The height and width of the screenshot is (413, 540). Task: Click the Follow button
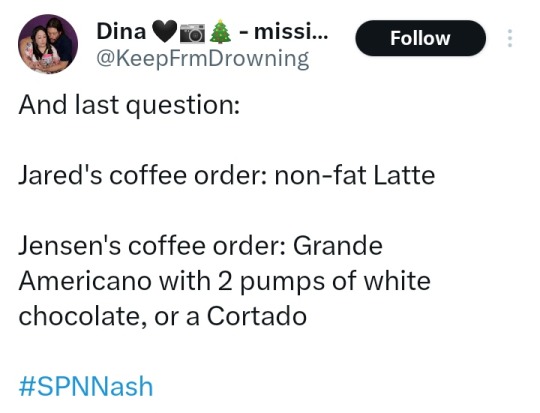coord(420,38)
